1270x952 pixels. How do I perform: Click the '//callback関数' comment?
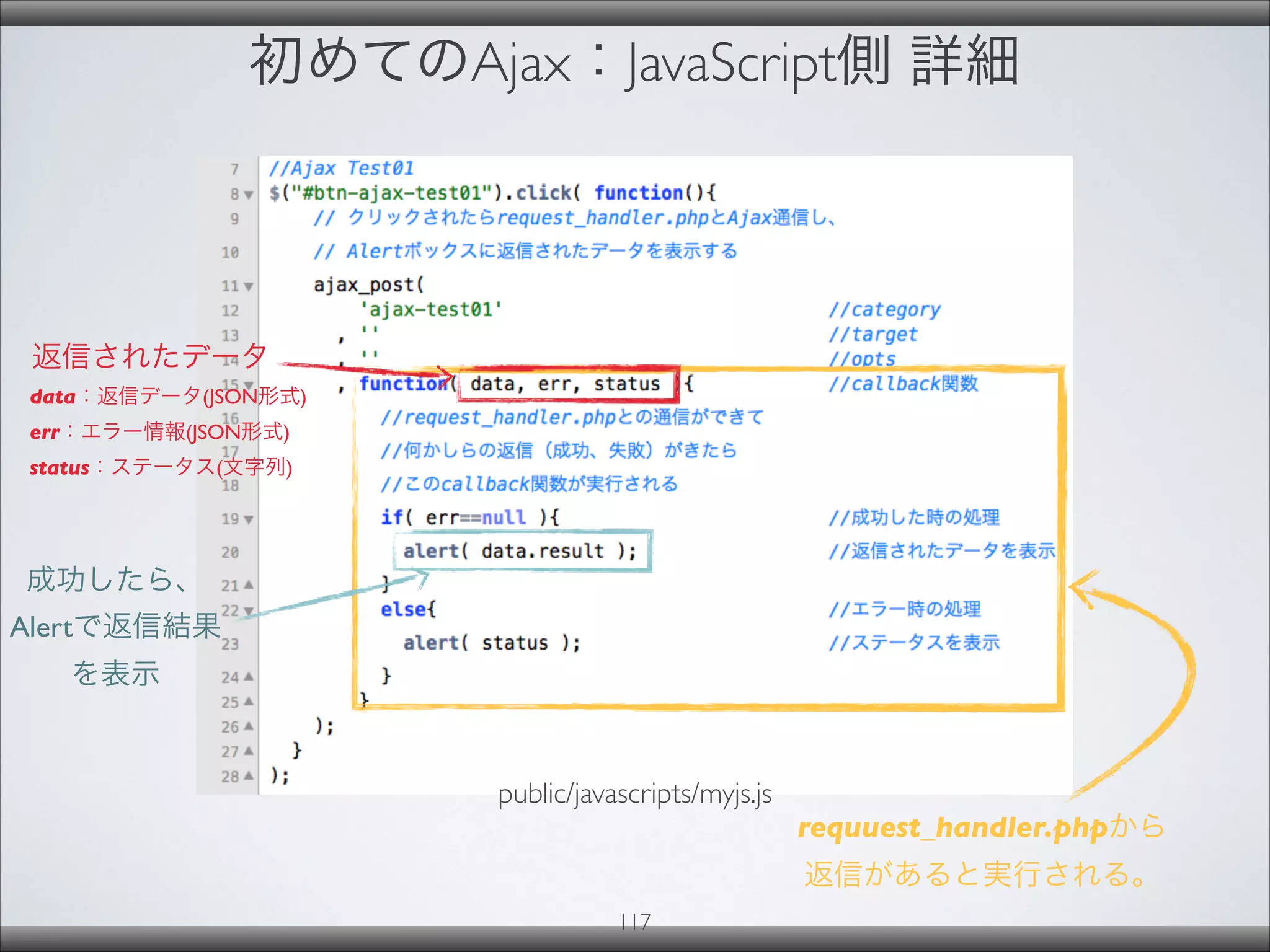pyautogui.click(x=904, y=384)
